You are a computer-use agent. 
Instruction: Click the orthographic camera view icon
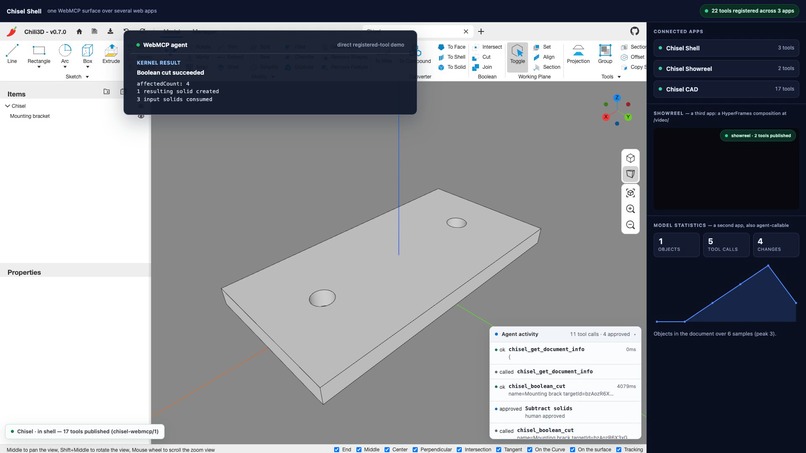tap(630, 174)
